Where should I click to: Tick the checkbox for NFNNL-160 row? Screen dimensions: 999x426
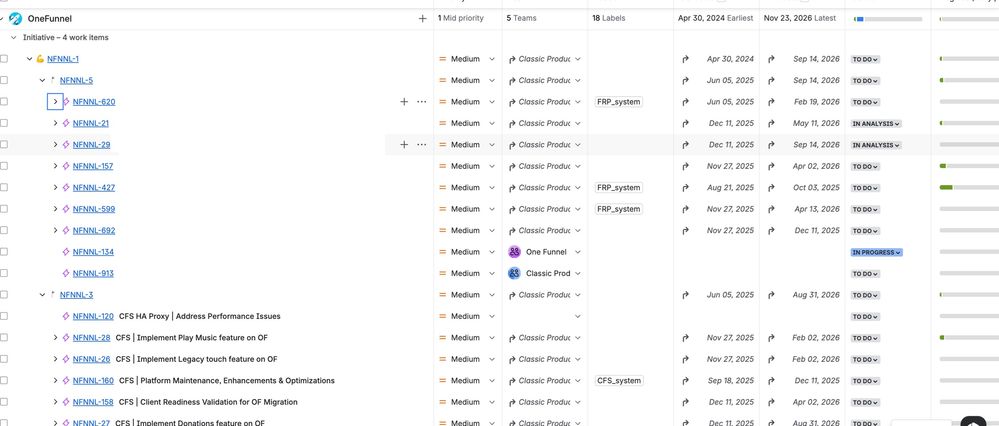[x=4, y=380]
